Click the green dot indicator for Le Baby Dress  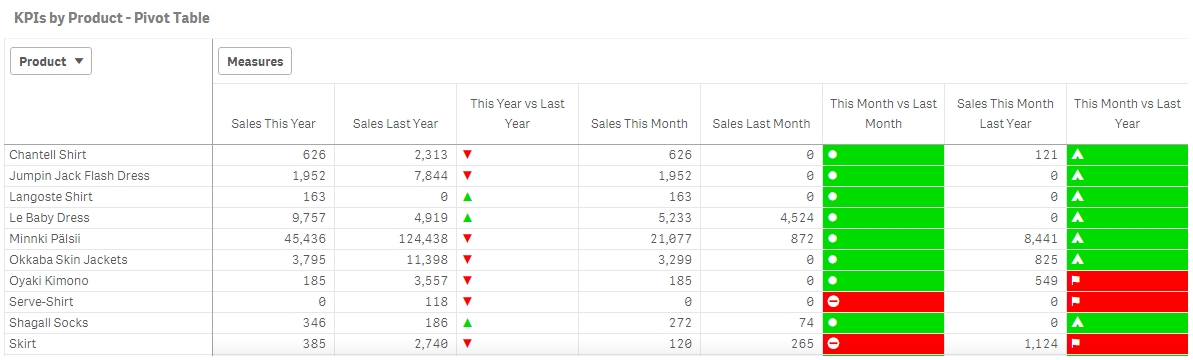point(833,218)
